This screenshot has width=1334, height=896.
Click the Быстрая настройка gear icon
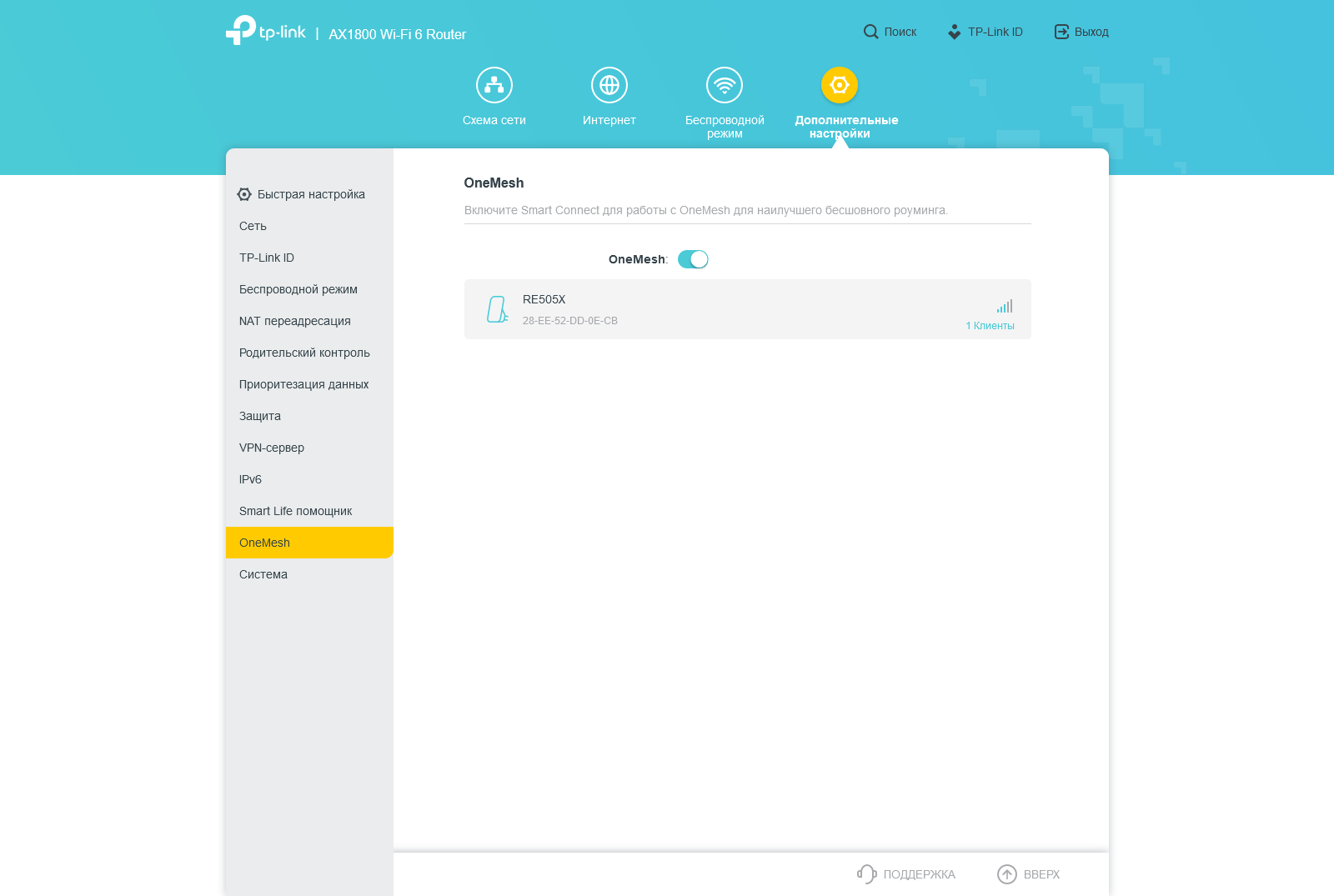[x=244, y=194]
